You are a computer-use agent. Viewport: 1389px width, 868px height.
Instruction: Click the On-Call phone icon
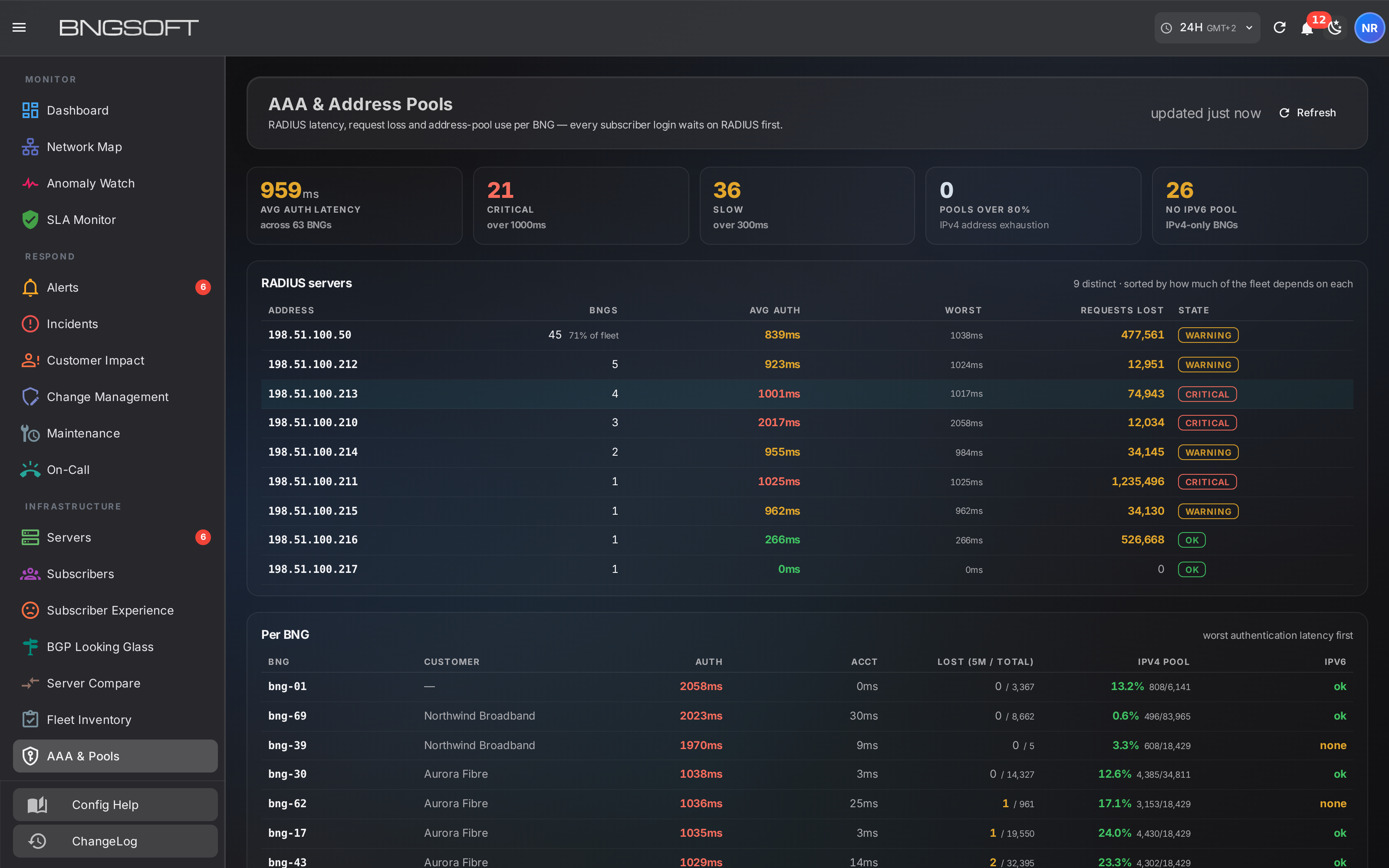30,470
